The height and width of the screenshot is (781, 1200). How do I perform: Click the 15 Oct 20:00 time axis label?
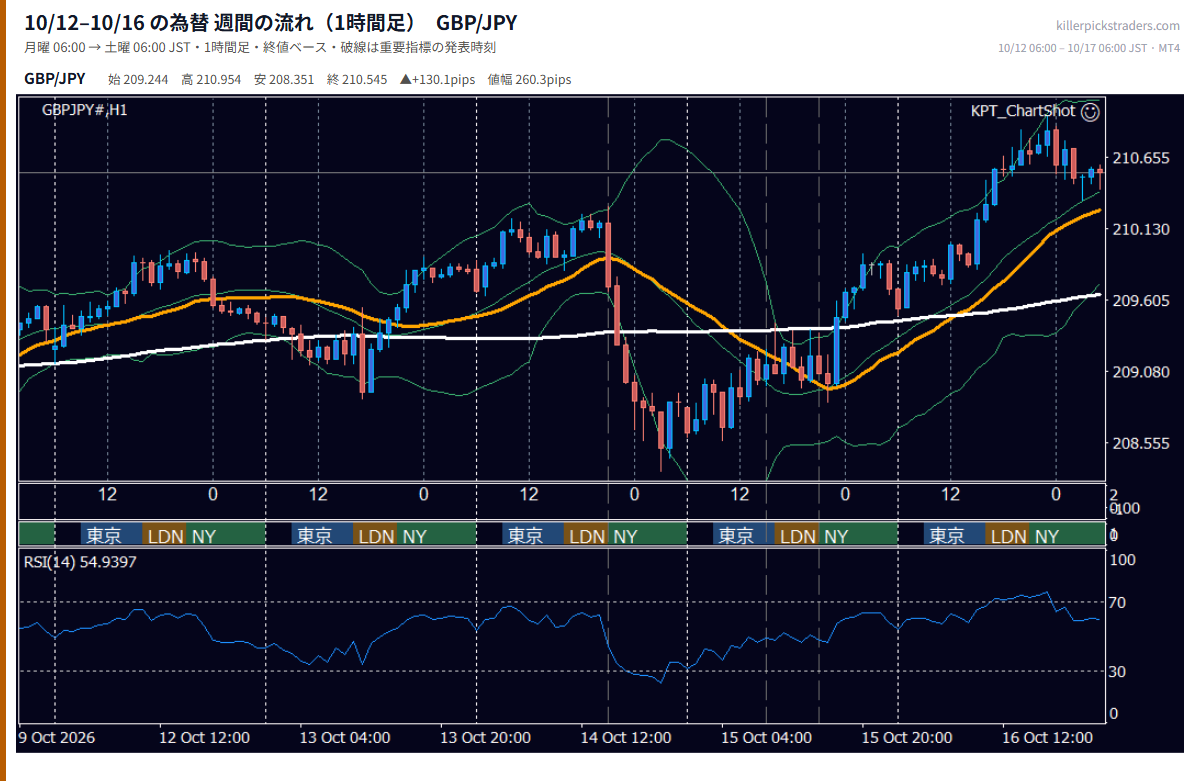[906, 737]
